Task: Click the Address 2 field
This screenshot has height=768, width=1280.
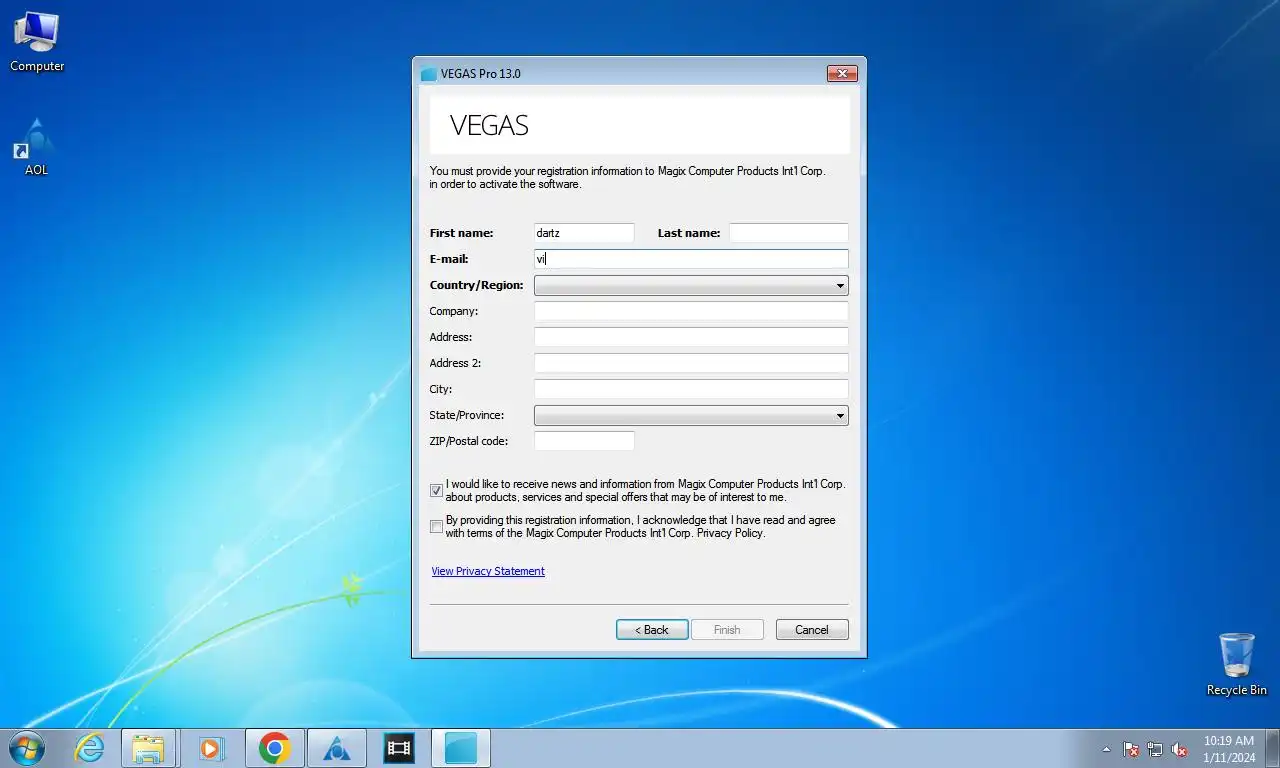Action: point(691,363)
